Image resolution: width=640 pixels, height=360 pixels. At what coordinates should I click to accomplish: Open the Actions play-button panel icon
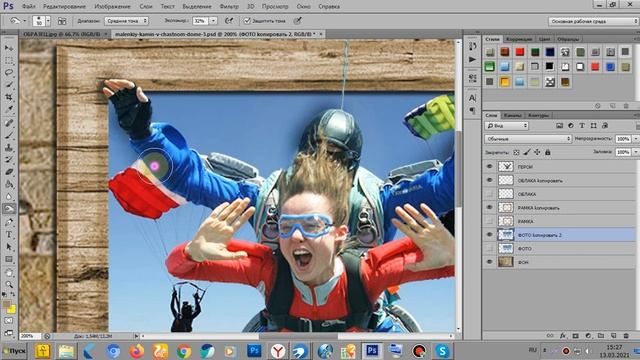tap(472, 60)
